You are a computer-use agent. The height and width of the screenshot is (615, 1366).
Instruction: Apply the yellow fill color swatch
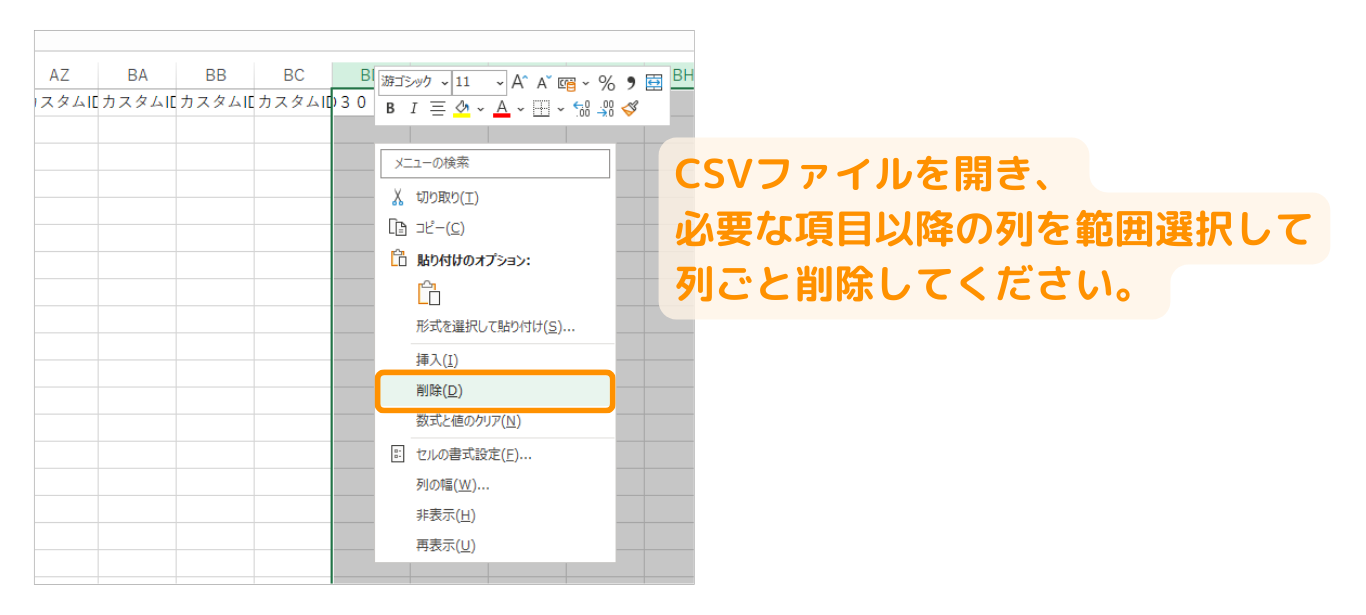(x=462, y=109)
